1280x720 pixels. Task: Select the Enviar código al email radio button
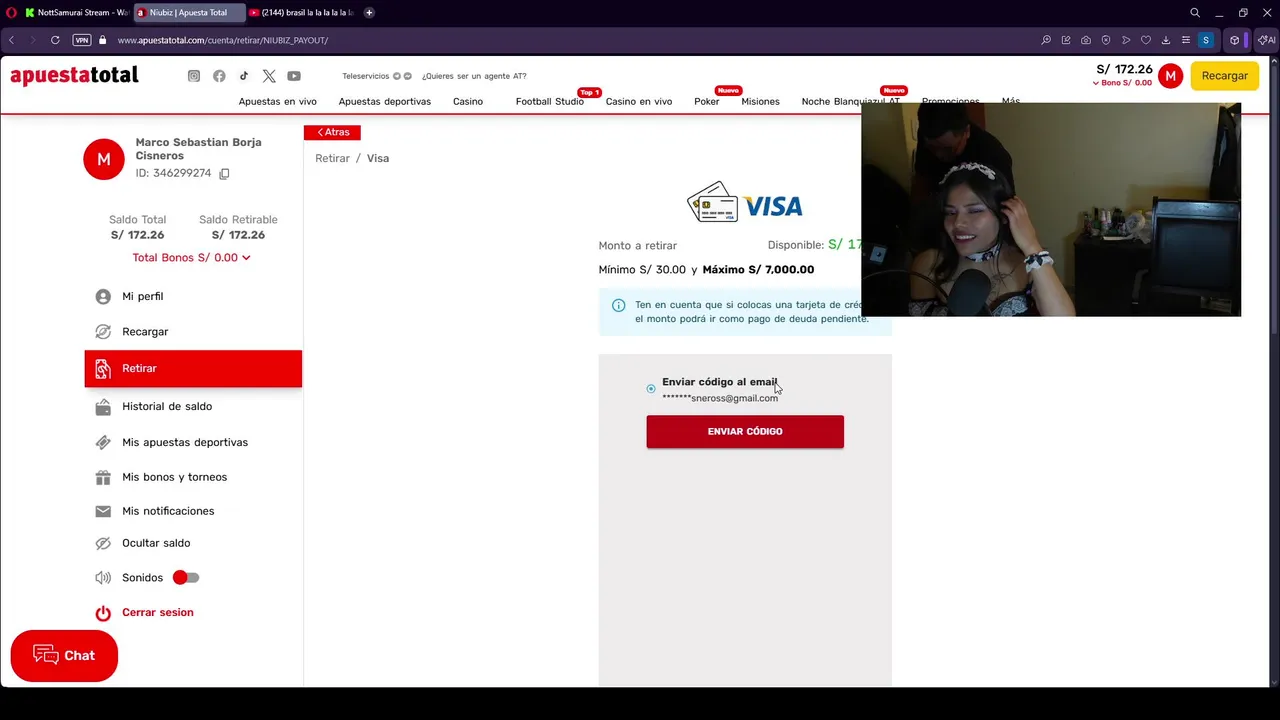(651, 389)
